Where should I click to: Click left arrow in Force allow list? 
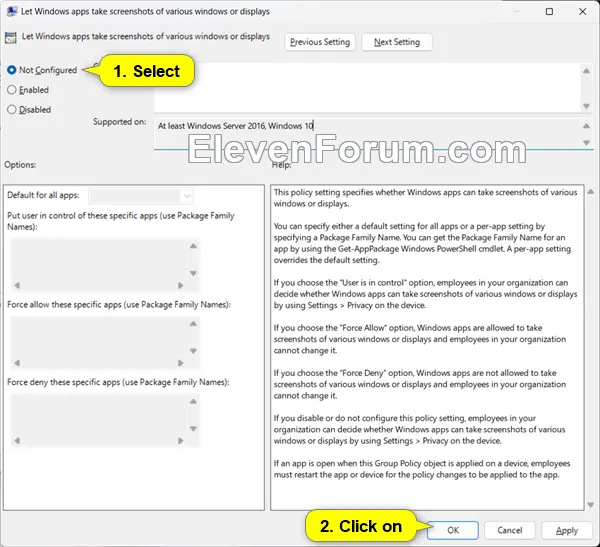click(17, 363)
